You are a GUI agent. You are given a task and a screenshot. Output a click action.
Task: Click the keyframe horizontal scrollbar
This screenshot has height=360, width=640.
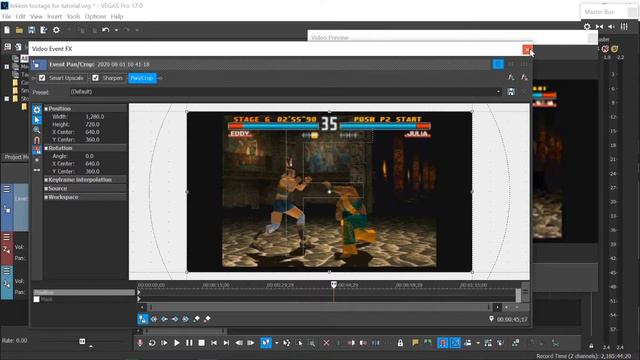(x=320, y=307)
